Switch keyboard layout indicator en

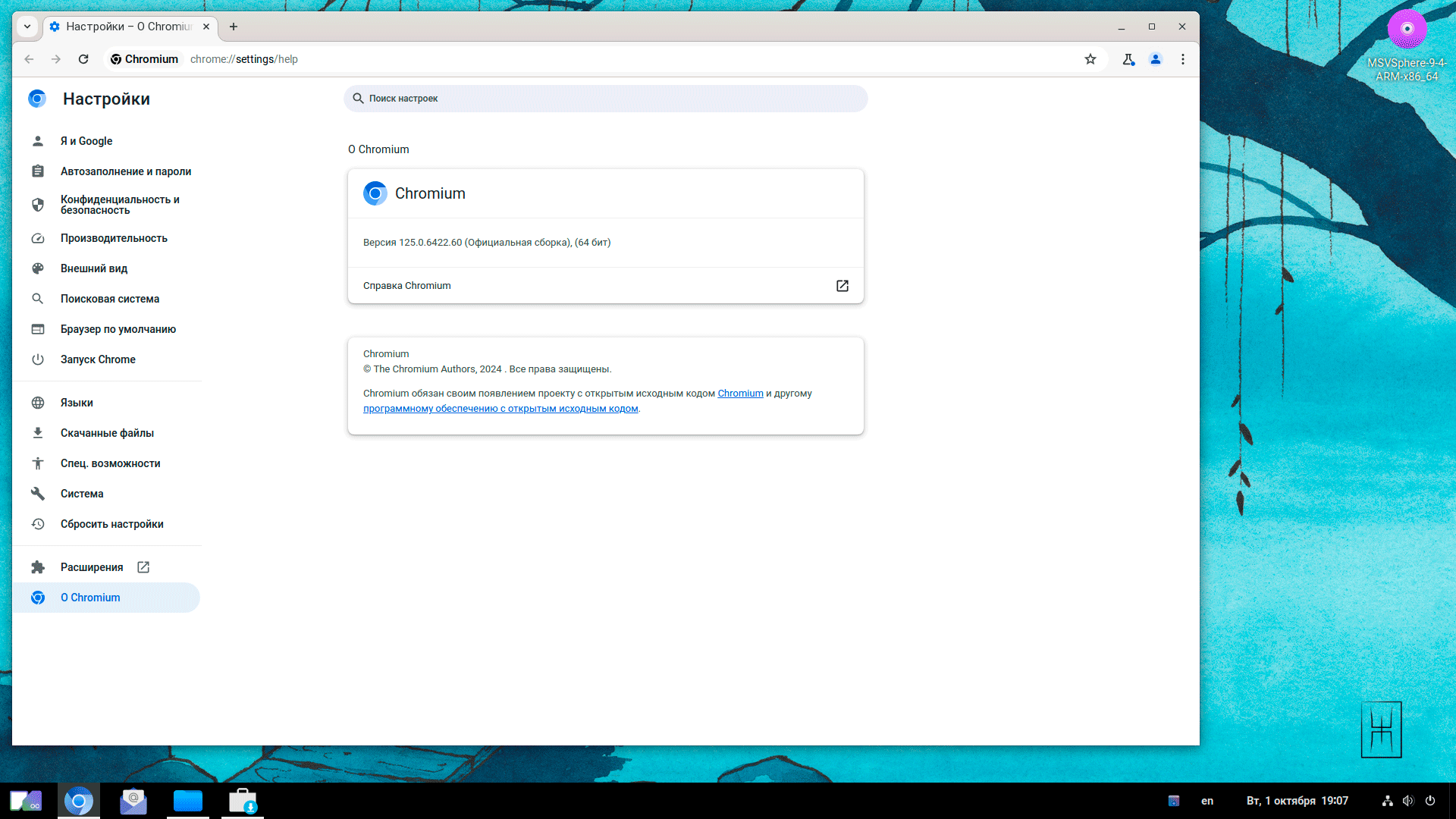click(x=1207, y=801)
